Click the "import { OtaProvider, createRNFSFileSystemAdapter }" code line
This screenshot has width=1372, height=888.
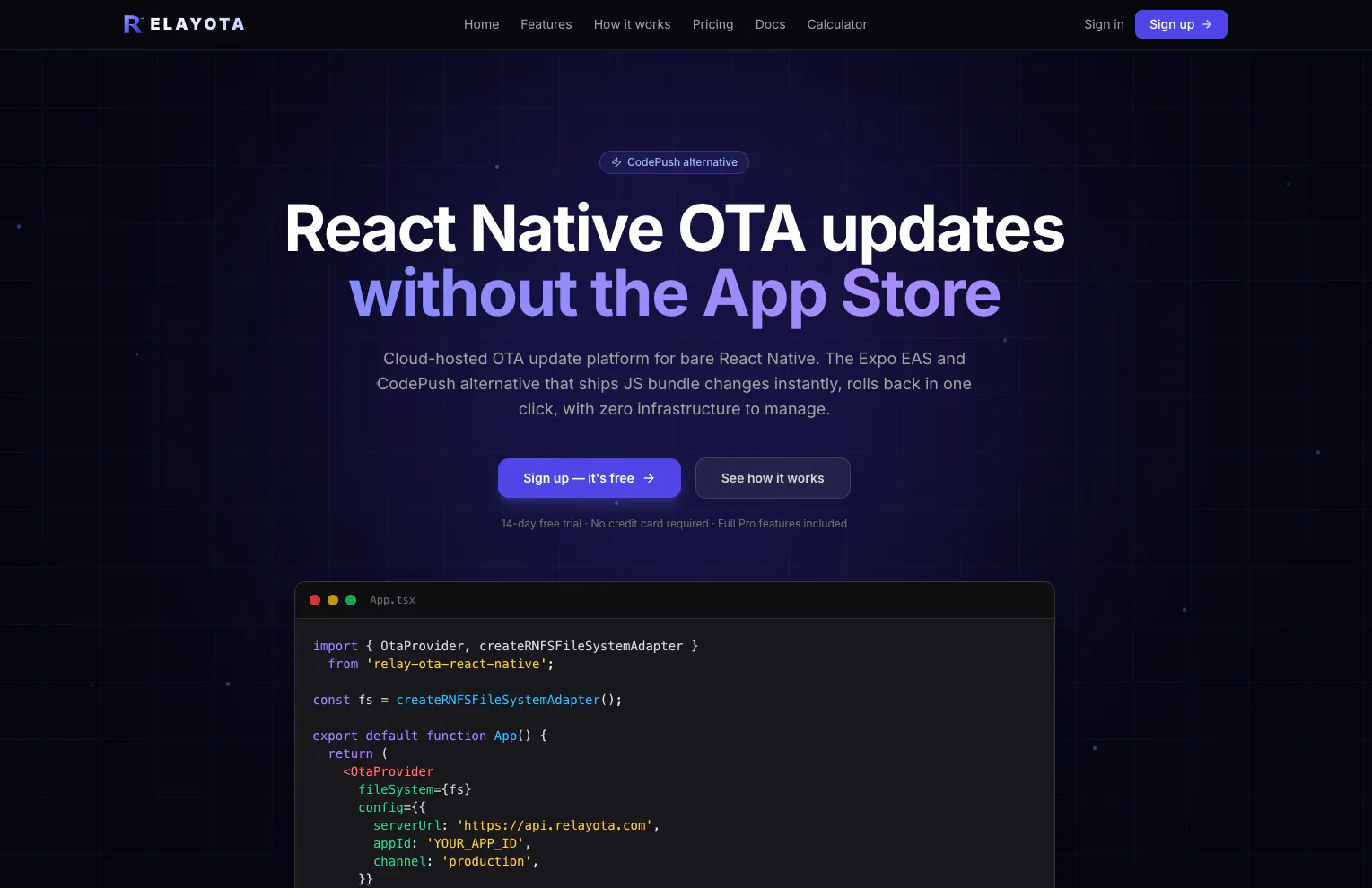505,646
